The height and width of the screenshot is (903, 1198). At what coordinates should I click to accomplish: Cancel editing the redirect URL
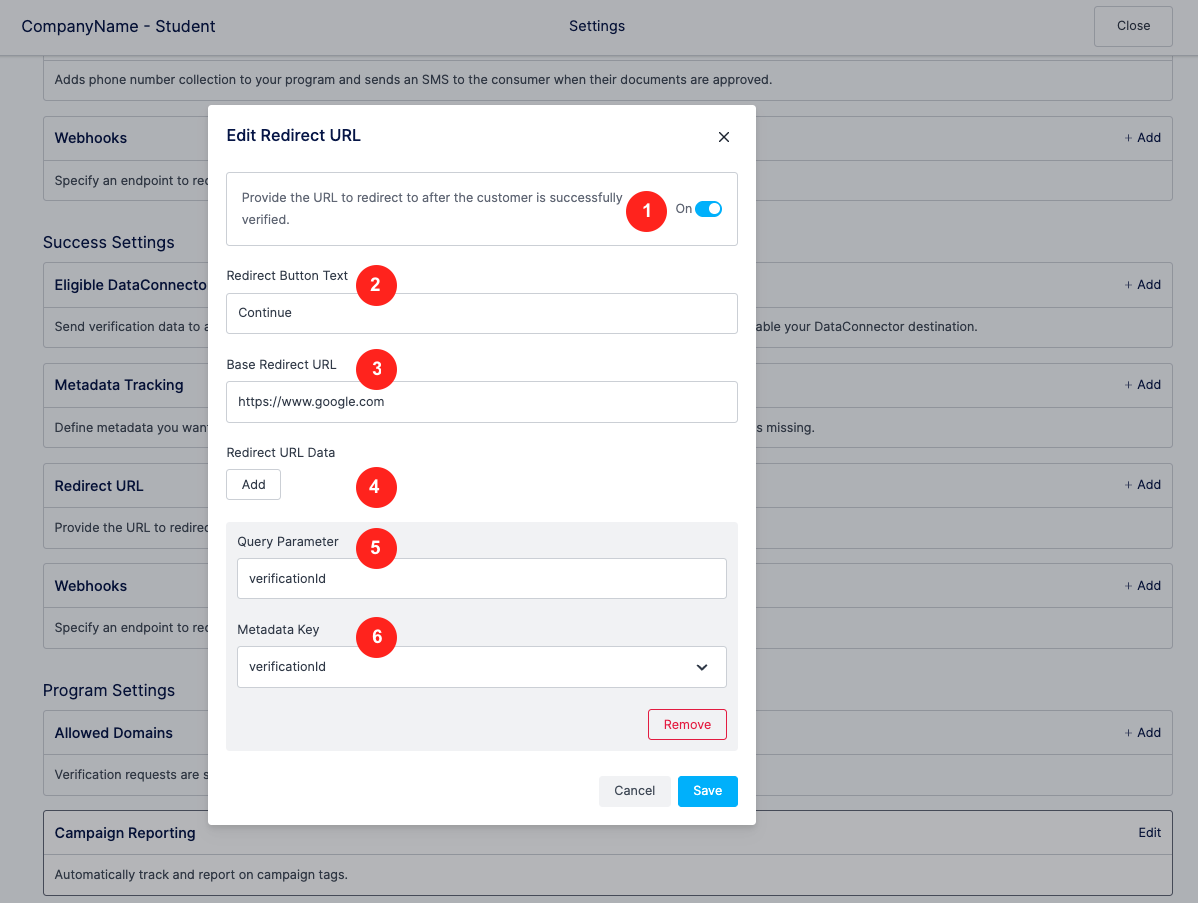click(634, 791)
